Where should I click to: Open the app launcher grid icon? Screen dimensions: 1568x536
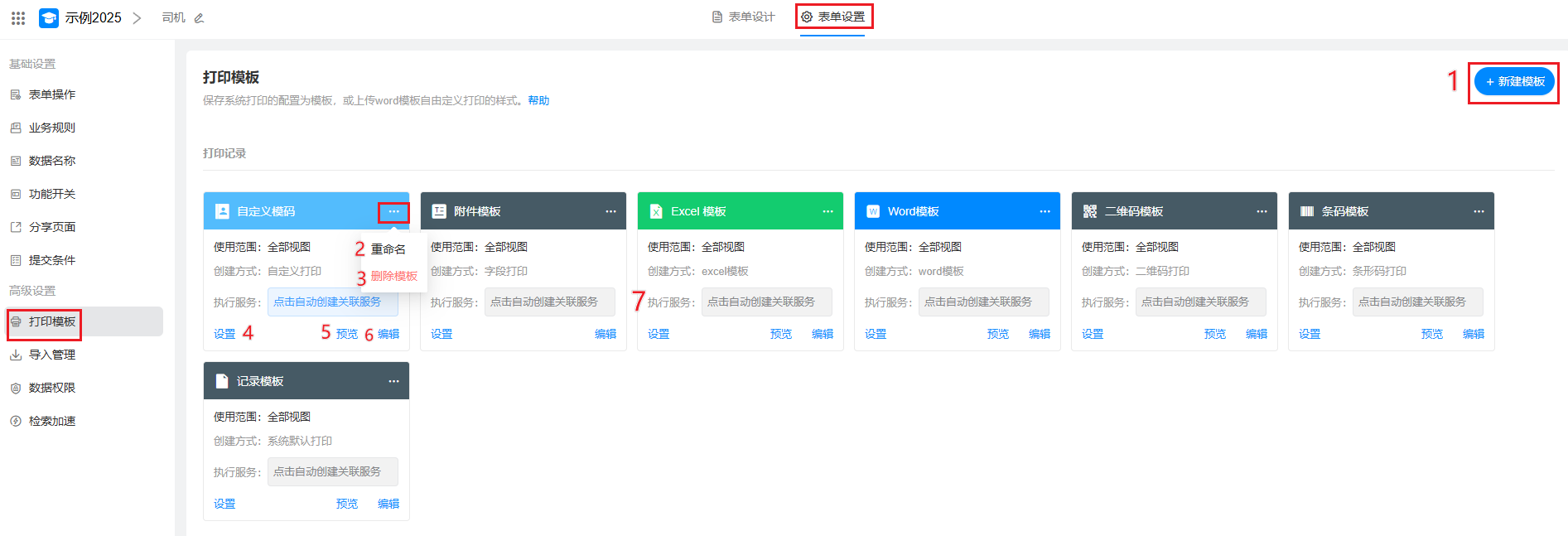pyautogui.click(x=18, y=17)
